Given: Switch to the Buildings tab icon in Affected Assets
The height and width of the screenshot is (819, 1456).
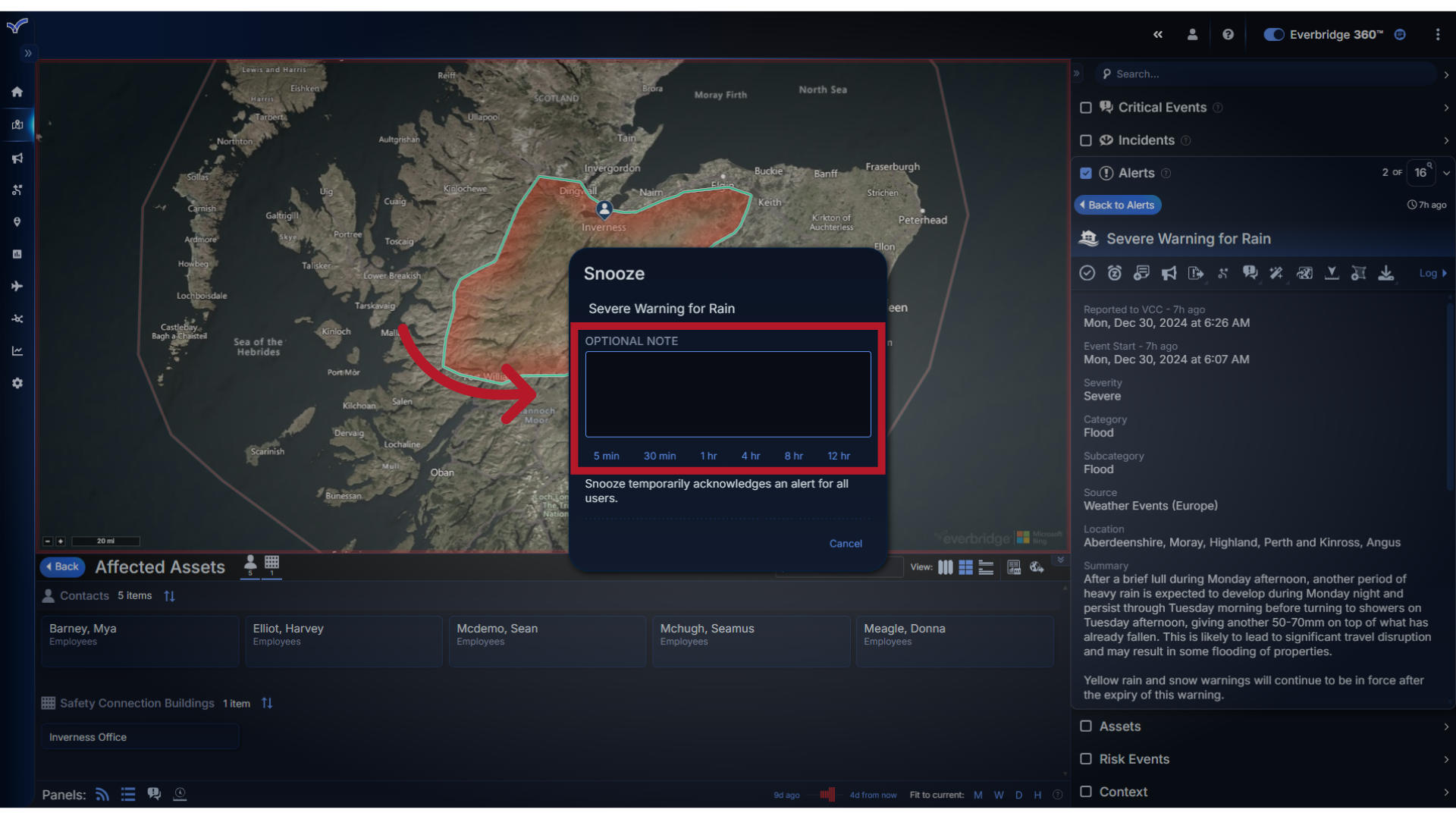Looking at the screenshot, I should [271, 566].
